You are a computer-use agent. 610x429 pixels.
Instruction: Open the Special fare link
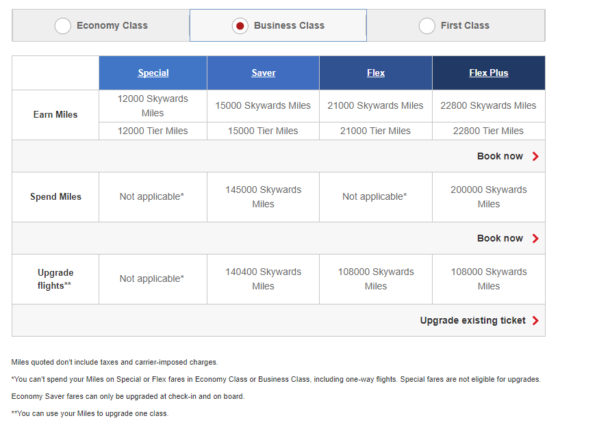pyautogui.click(x=153, y=73)
